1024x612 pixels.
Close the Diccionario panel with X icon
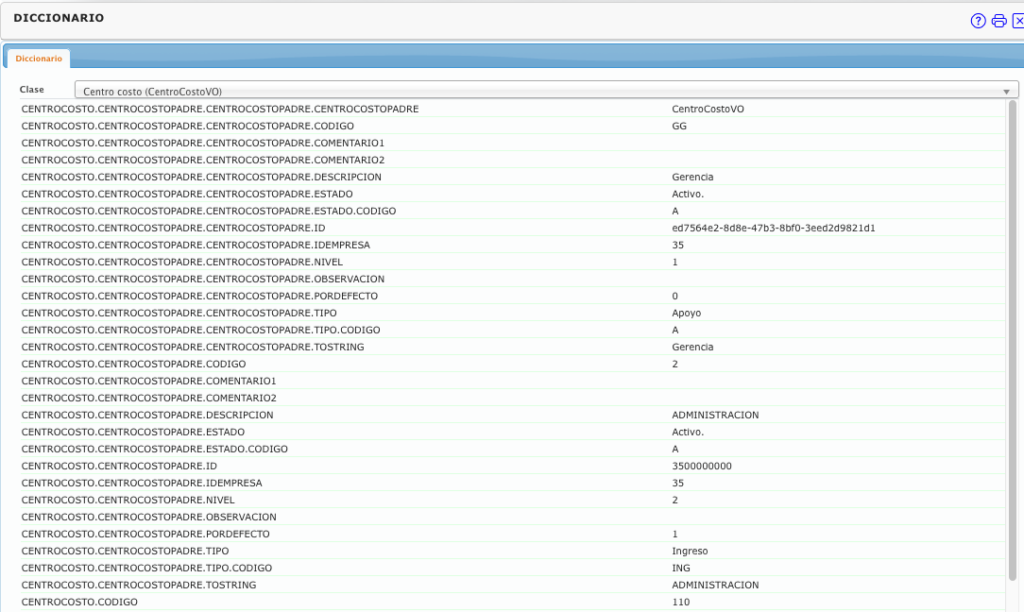point(1018,21)
